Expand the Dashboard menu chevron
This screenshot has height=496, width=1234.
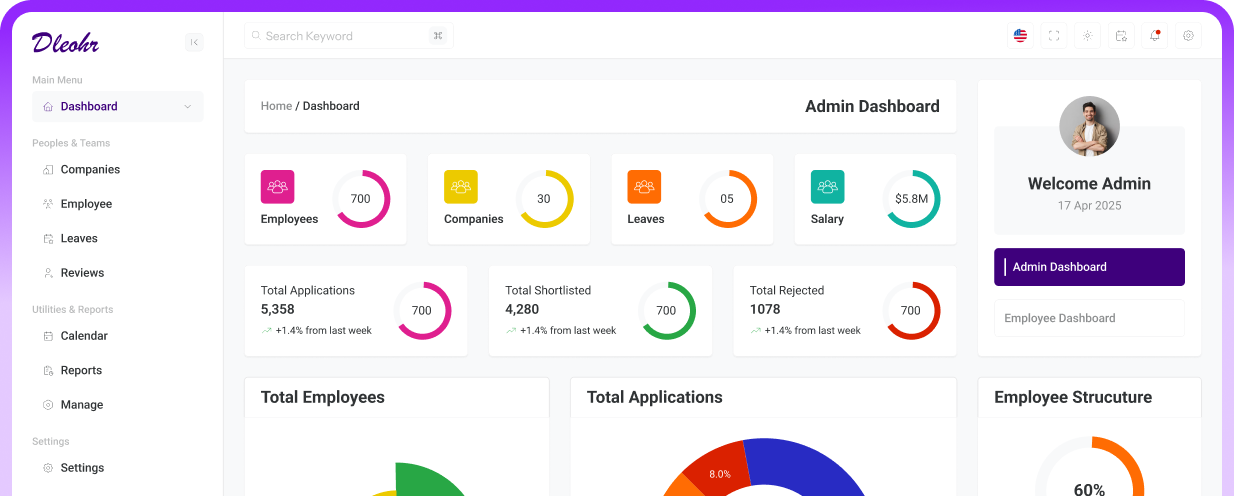coord(187,107)
